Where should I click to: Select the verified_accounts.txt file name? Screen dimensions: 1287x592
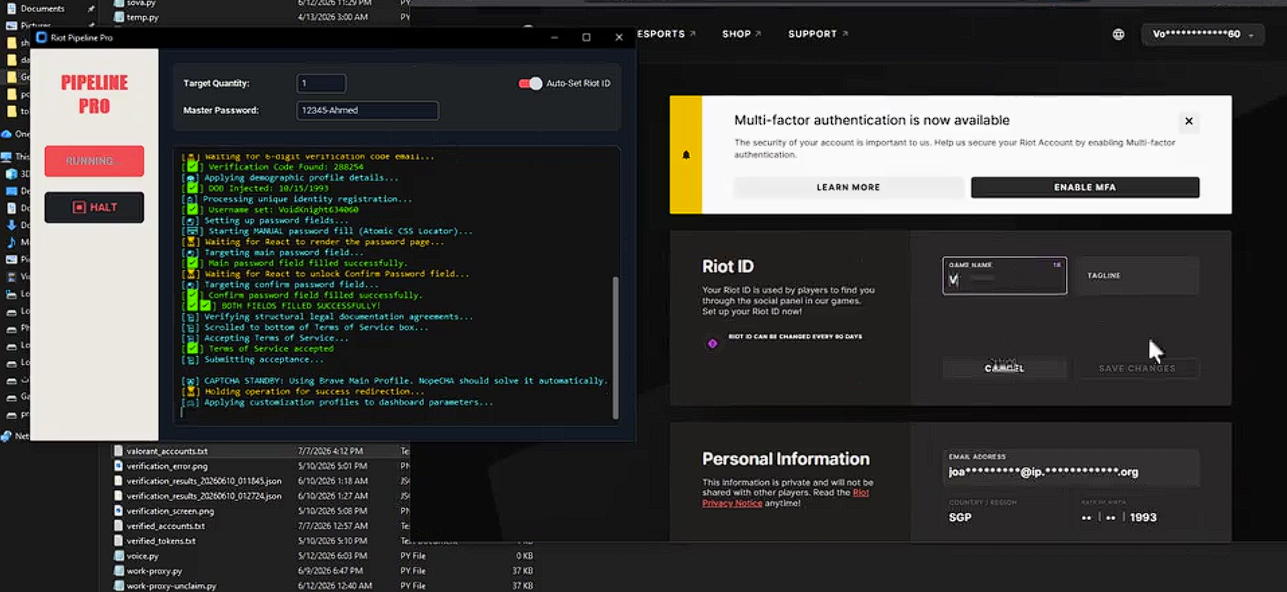pyautogui.click(x=166, y=526)
